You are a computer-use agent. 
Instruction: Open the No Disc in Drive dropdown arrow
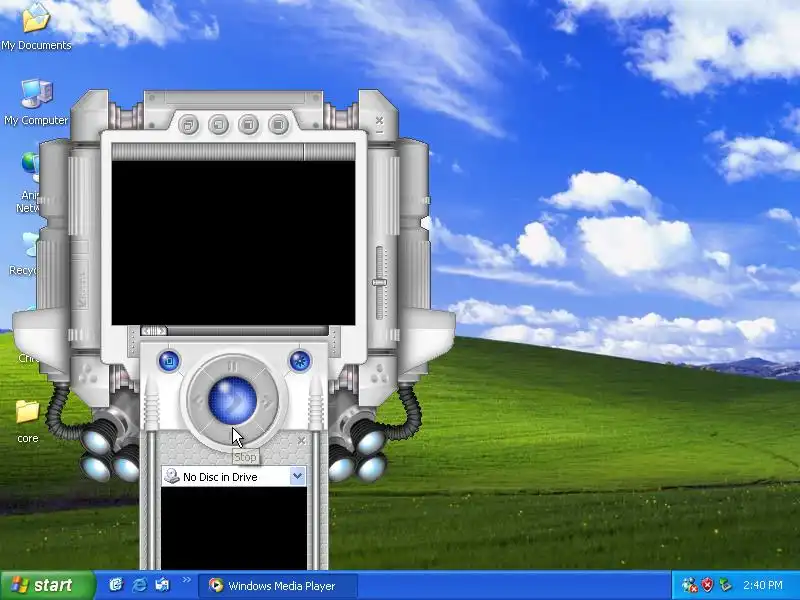(x=297, y=477)
